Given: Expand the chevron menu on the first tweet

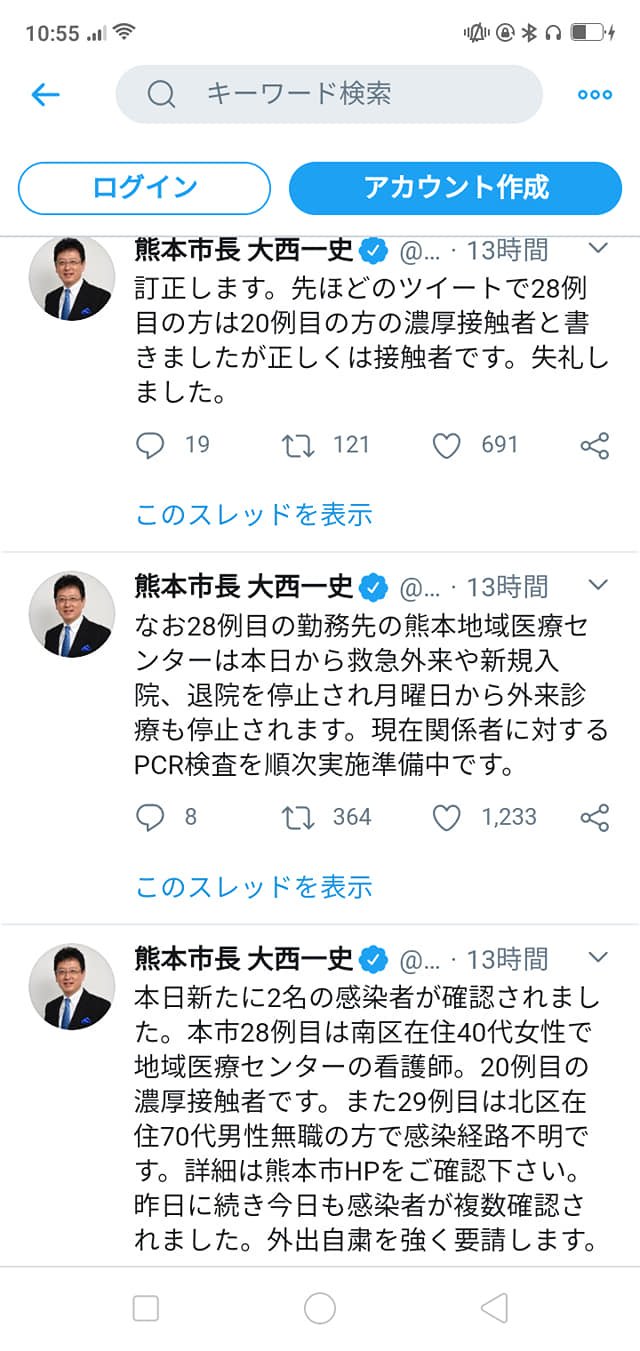Looking at the screenshot, I should tap(597, 247).
